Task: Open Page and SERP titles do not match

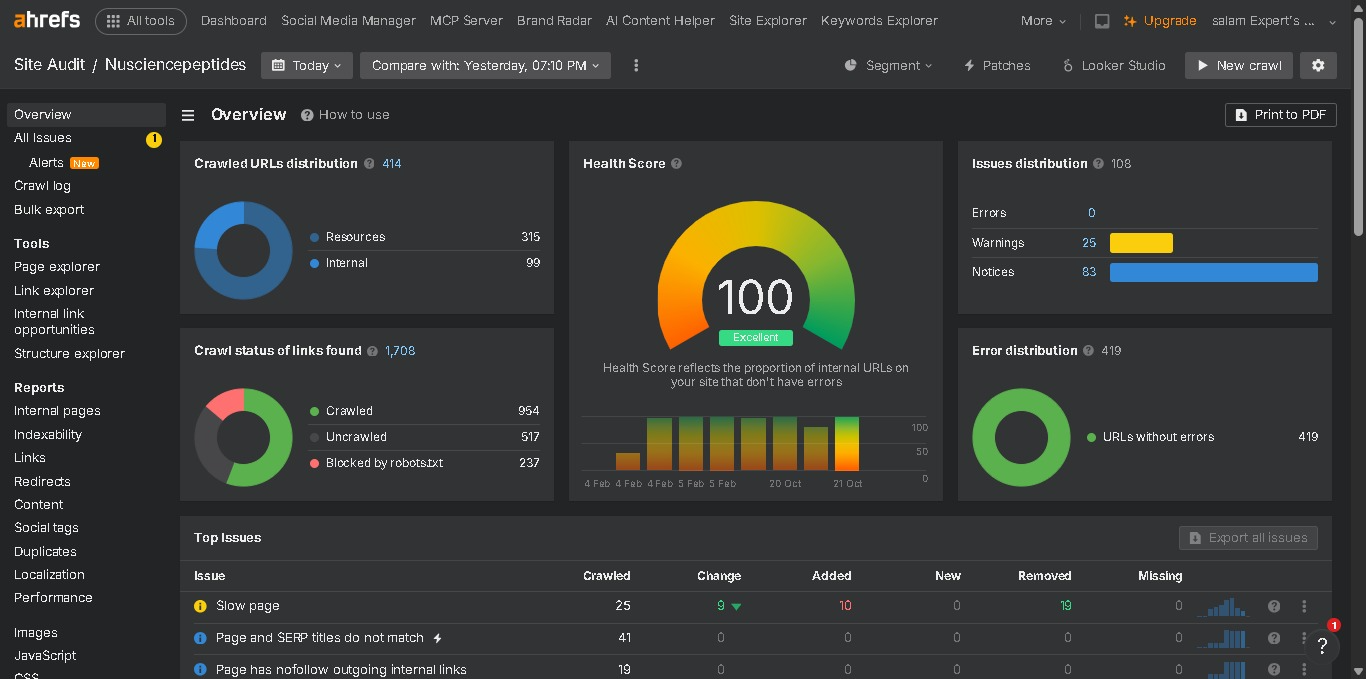Action: pyautogui.click(x=320, y=638)
